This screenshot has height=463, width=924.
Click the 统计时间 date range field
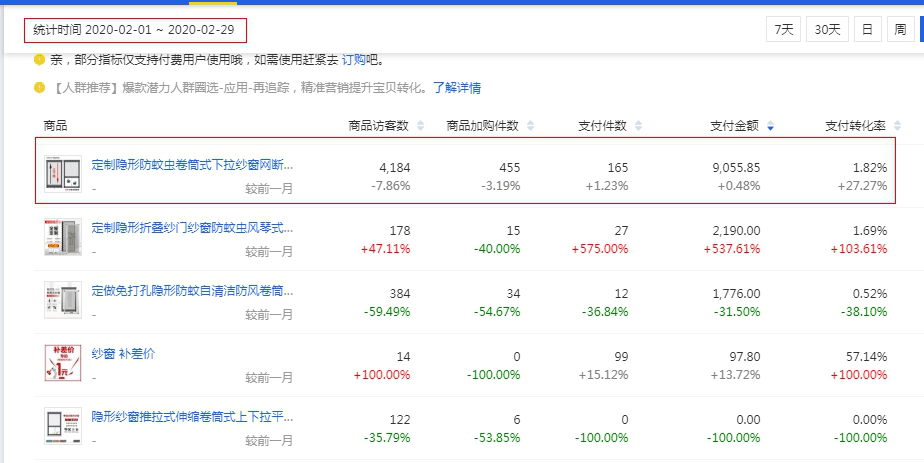point(134,30)
